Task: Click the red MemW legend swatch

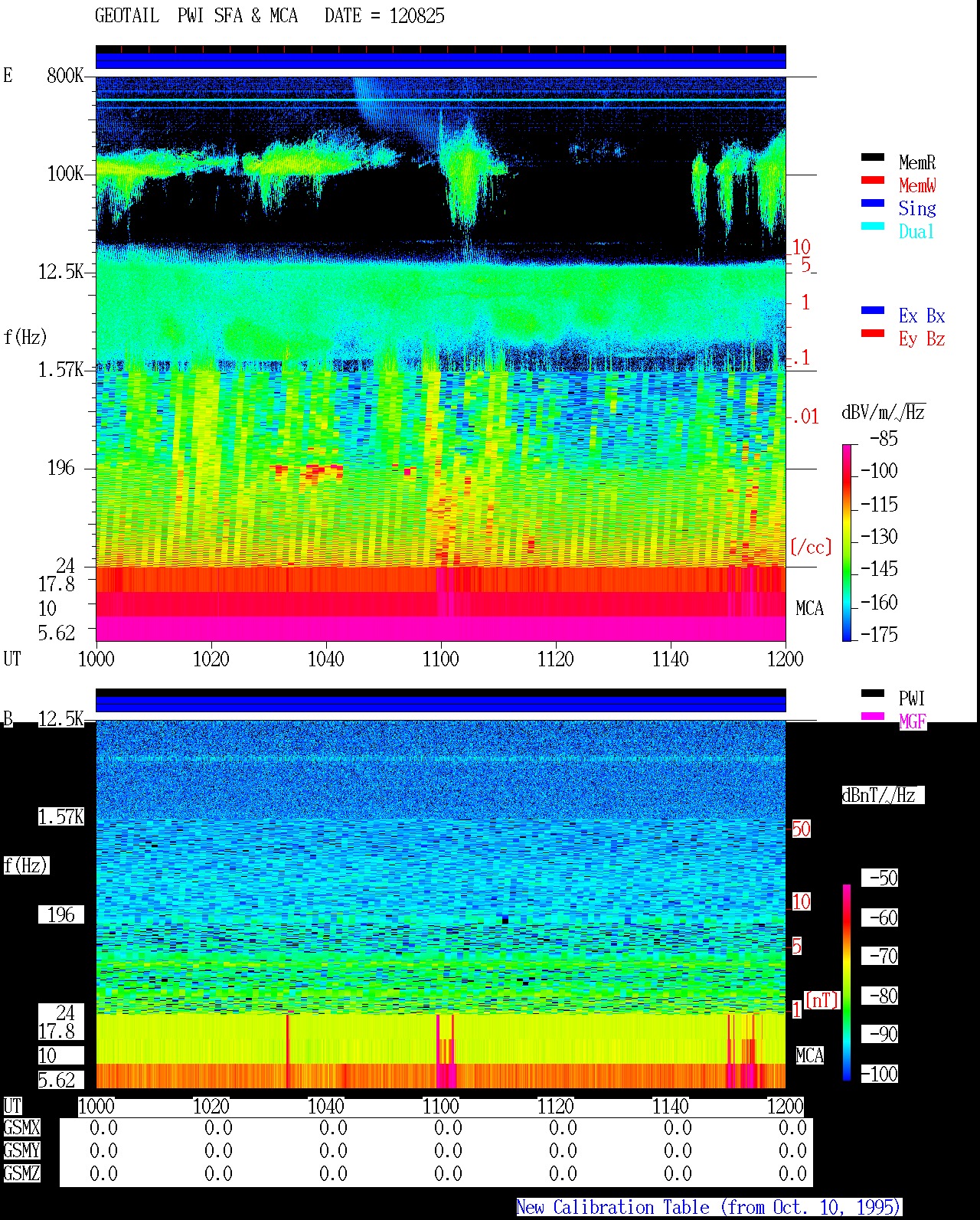Action: tap(873, 181)
